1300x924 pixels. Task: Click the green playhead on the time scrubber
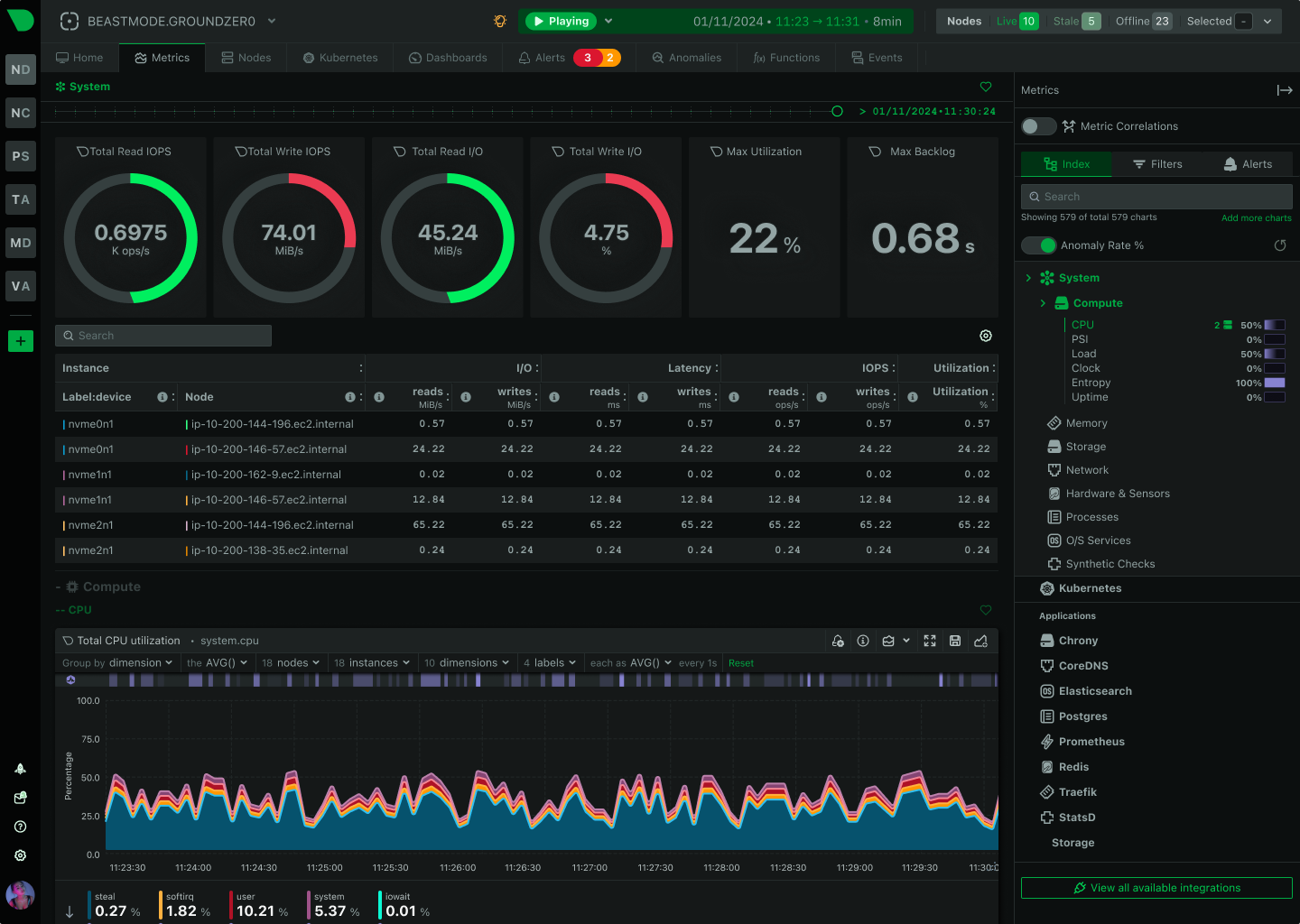pos(837,111)
